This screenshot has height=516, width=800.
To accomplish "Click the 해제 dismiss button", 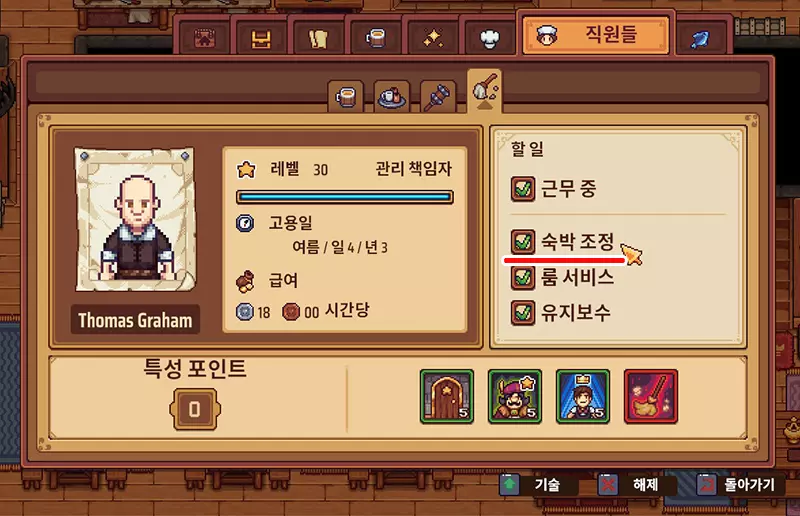I will coord(637,484).
